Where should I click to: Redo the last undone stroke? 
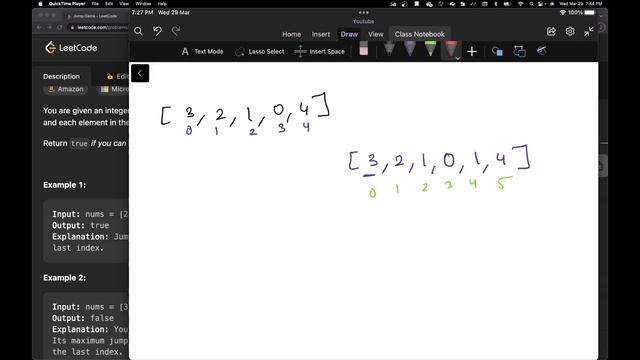coord(176,31)
